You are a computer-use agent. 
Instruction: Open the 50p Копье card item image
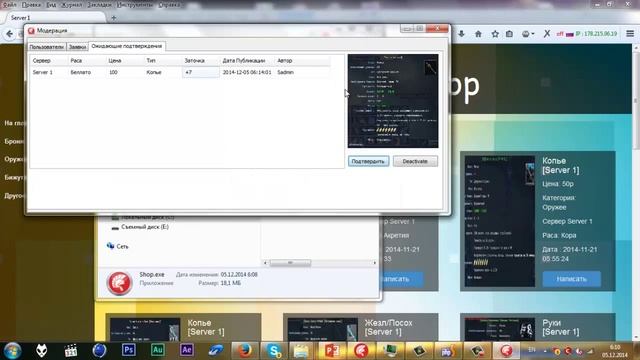tap(500, 221)
